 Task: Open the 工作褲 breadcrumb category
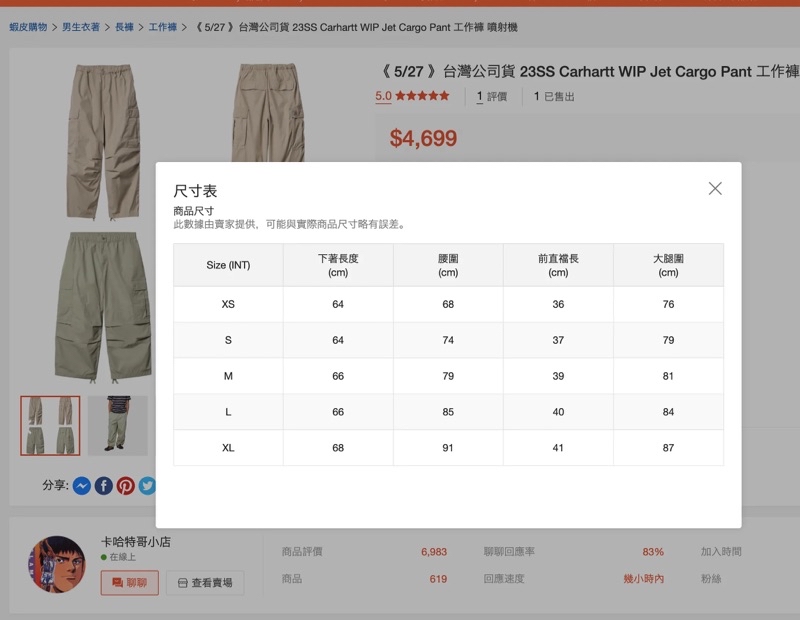click(163, 27)
